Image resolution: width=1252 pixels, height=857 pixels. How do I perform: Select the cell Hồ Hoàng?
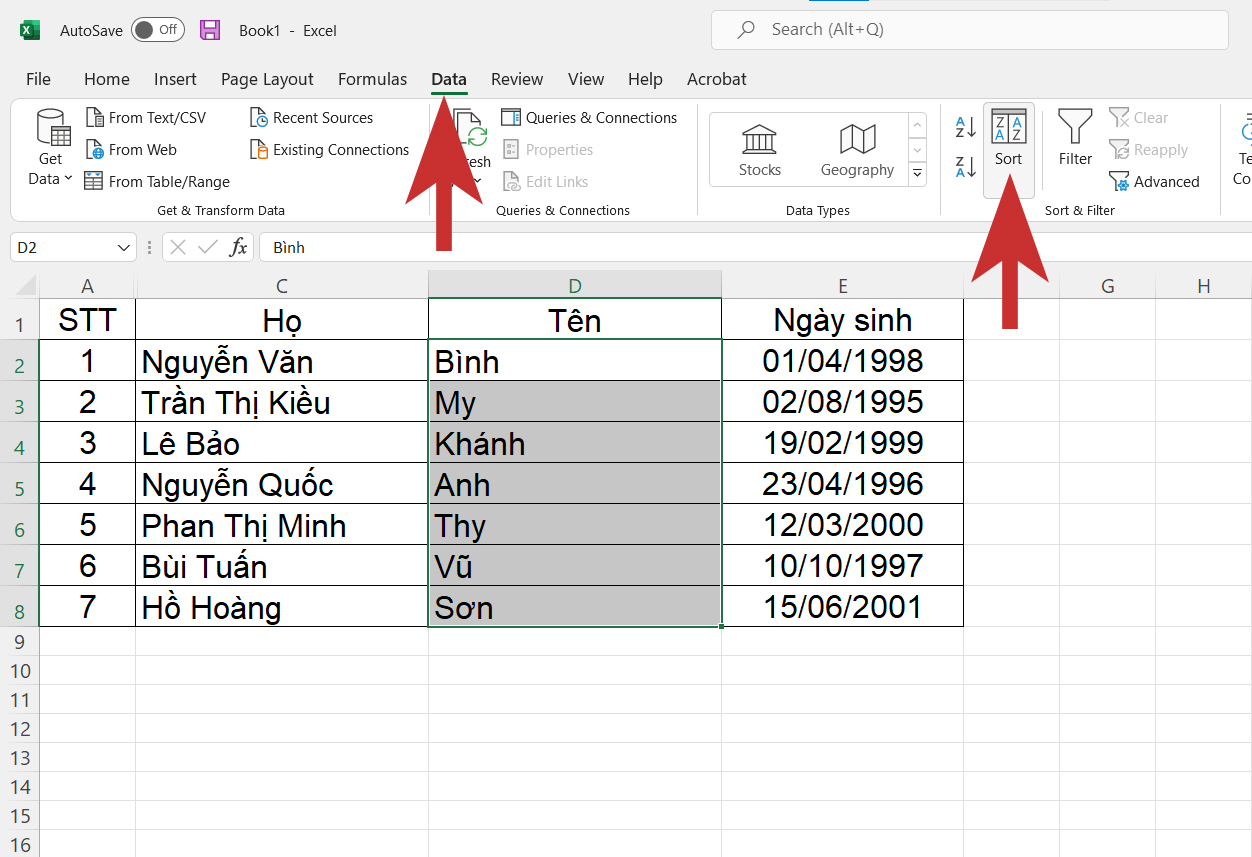tap(282, 606)
